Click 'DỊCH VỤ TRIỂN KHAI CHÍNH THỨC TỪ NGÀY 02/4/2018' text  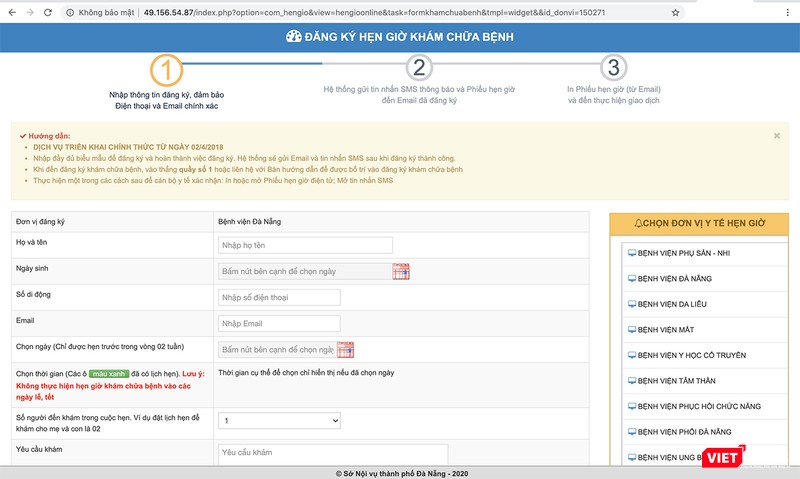(x=128, y=147)
